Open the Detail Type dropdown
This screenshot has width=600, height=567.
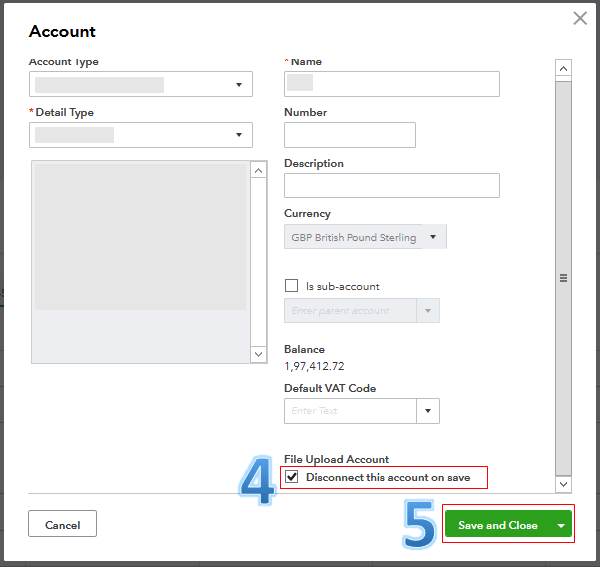pyautogui.click(x=141, y=135)
